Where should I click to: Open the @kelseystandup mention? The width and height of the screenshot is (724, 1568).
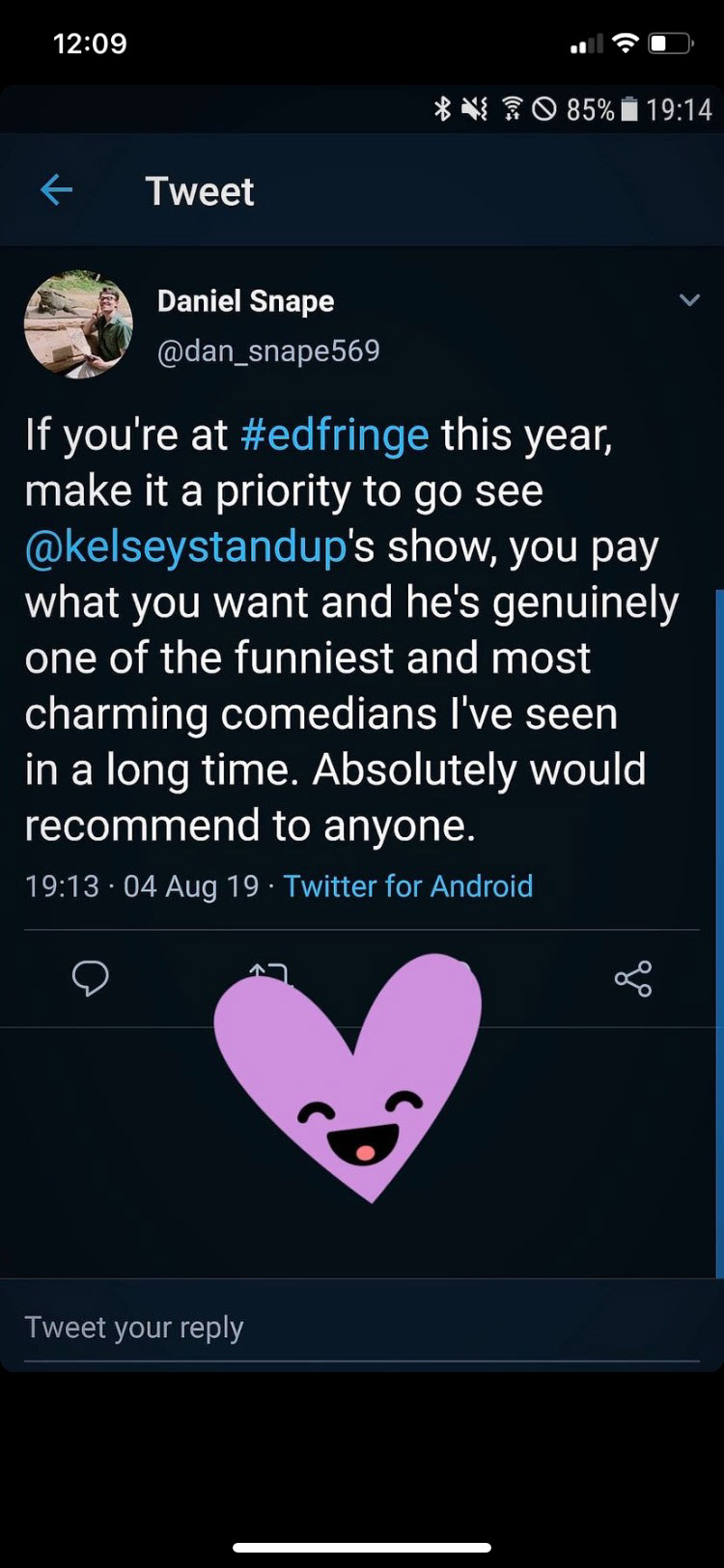[185, 546]
